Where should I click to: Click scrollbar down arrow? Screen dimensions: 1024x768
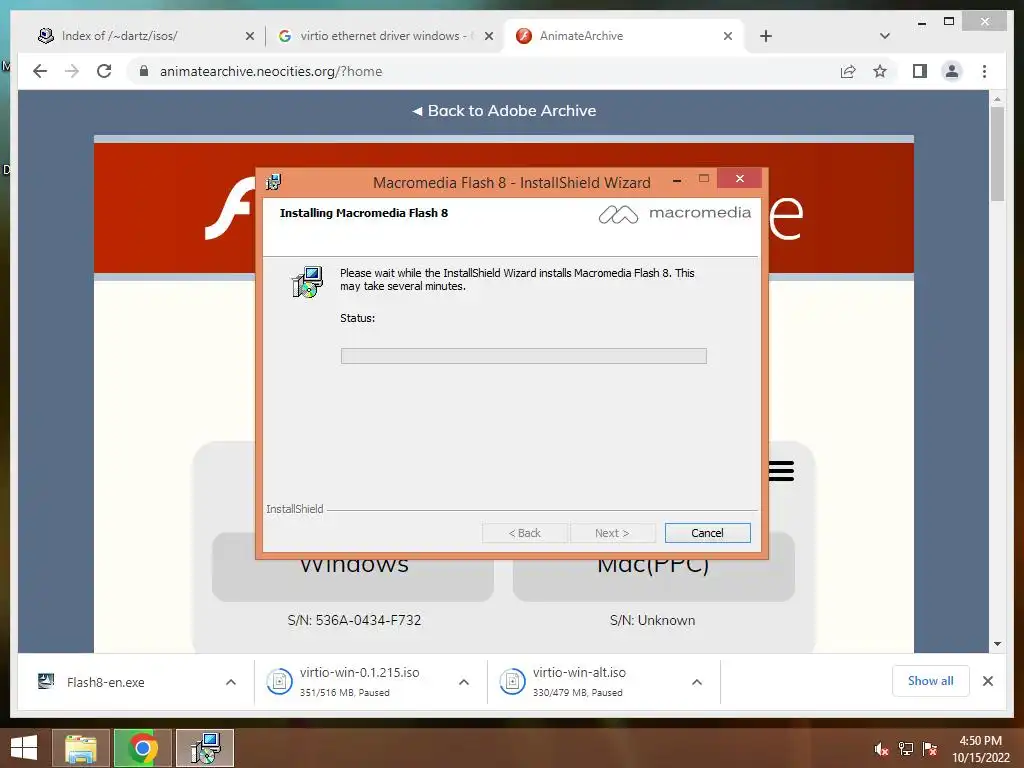pos(997,644)
